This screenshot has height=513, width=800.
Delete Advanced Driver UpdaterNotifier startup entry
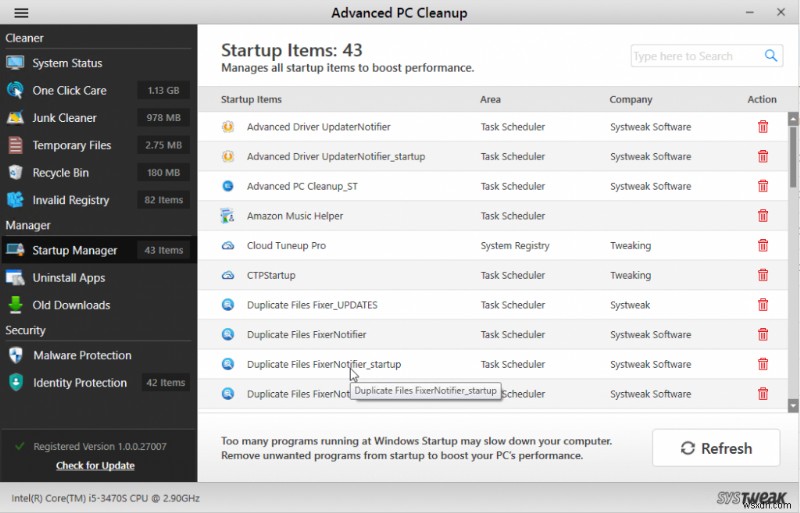763,127
